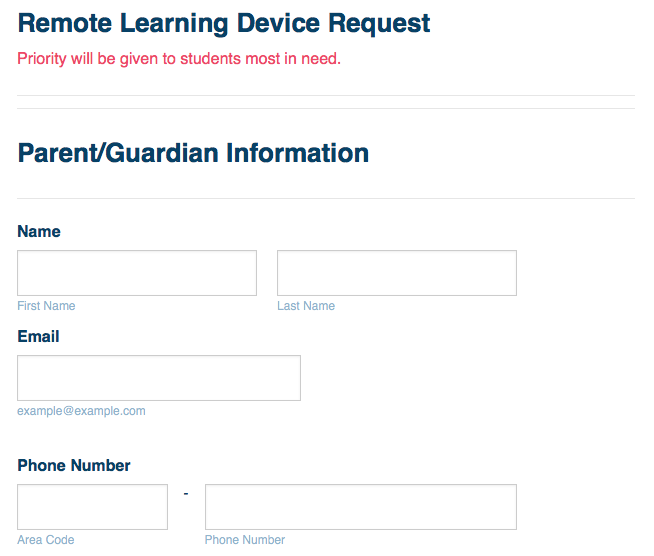Click the example@example.com hint text

click(81, 411)
